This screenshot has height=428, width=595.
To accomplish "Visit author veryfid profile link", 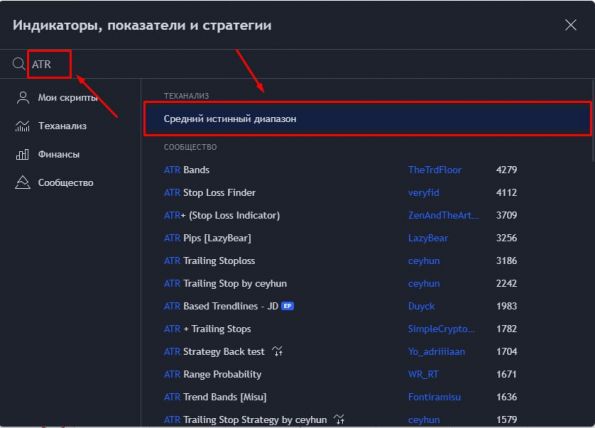I will (423, 192).
